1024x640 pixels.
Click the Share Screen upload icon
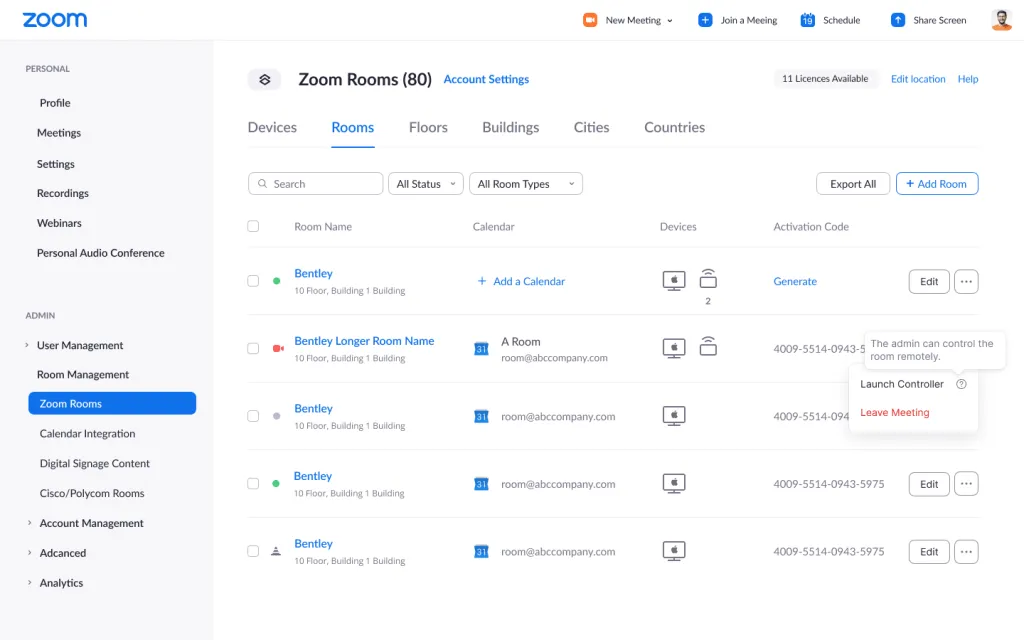pos(898,20)
